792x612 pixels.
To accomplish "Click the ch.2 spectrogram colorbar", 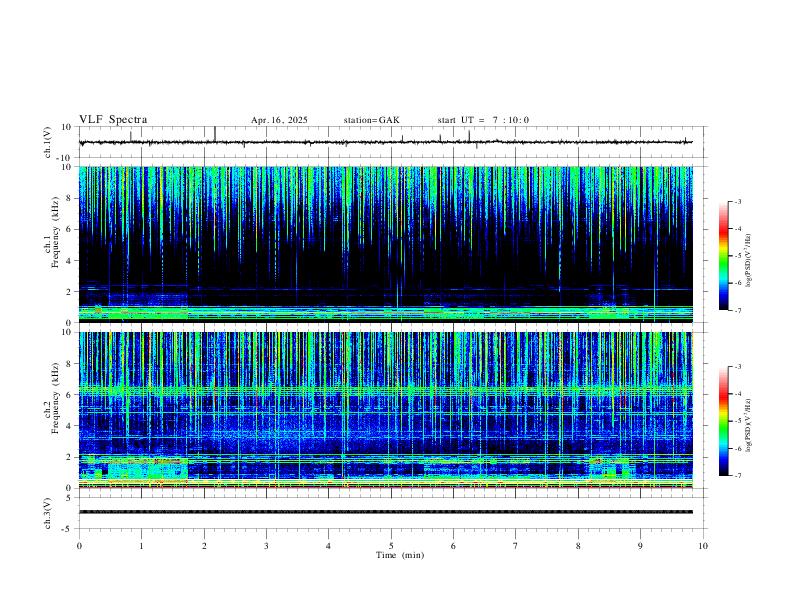I will [x=723, y=421].
